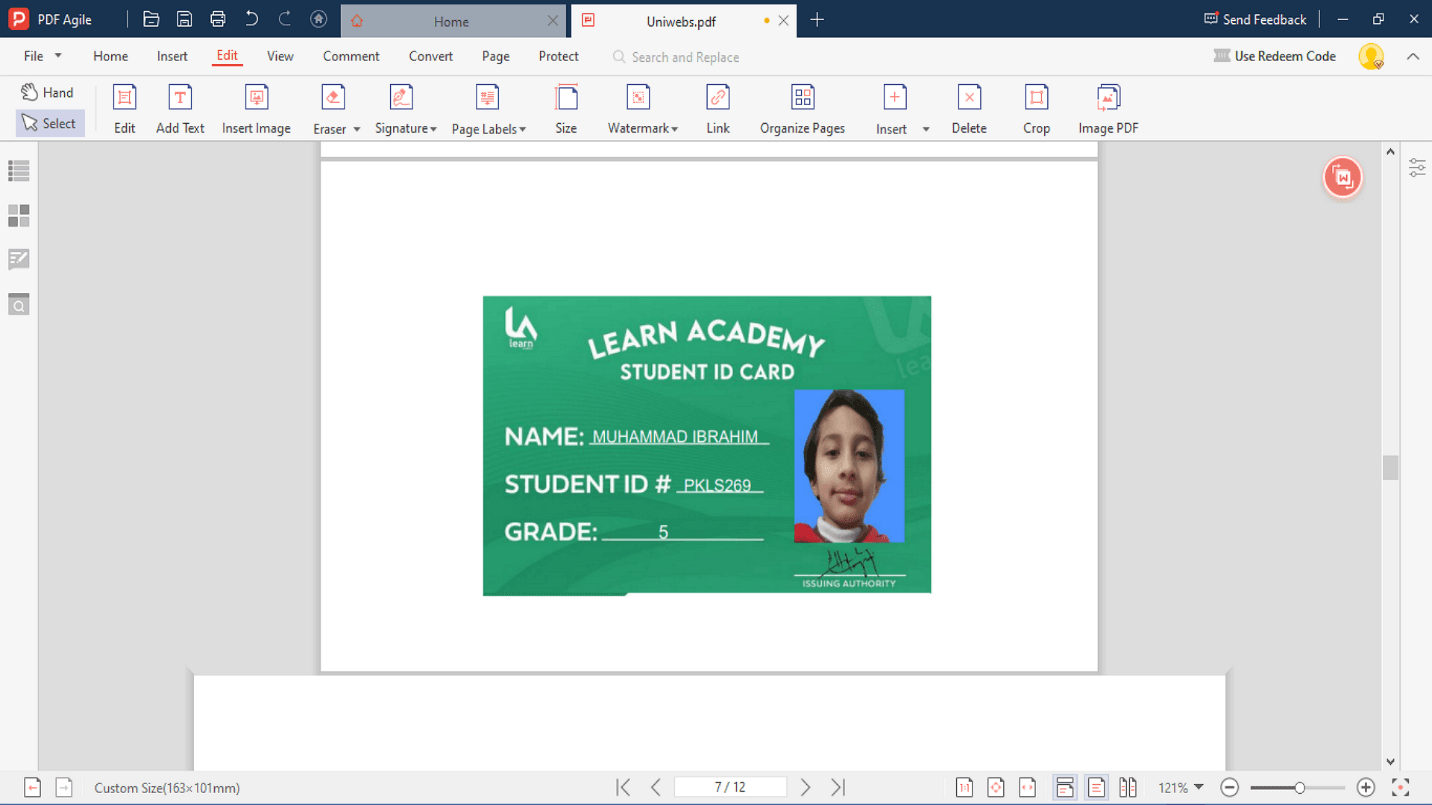
Task: Expand the Page Labels dropdown arrow
Action: [522, 129]
